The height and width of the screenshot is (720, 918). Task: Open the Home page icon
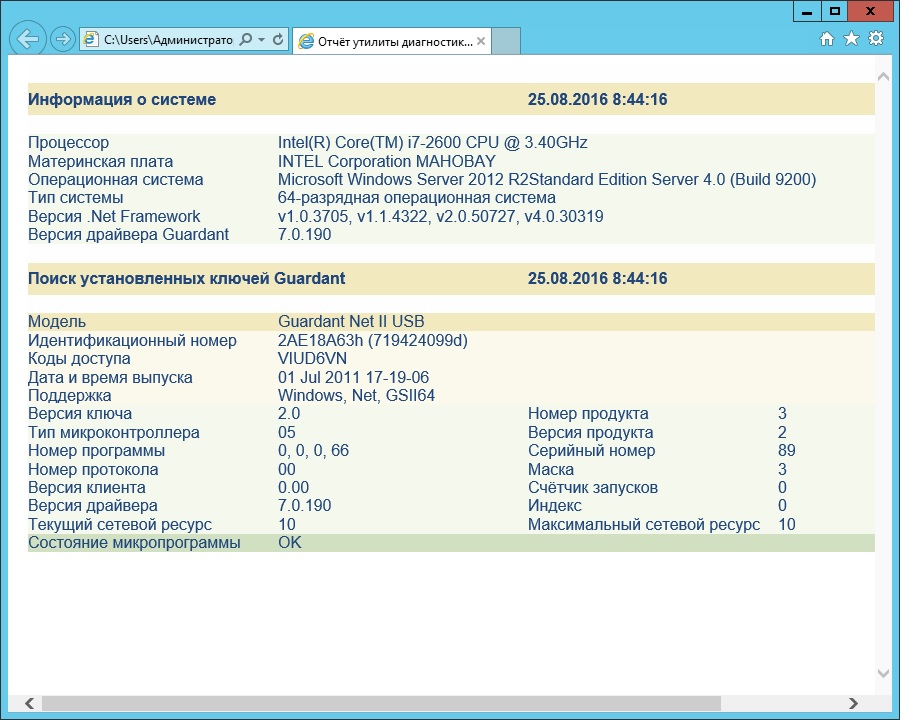click(x=826, y=39)
